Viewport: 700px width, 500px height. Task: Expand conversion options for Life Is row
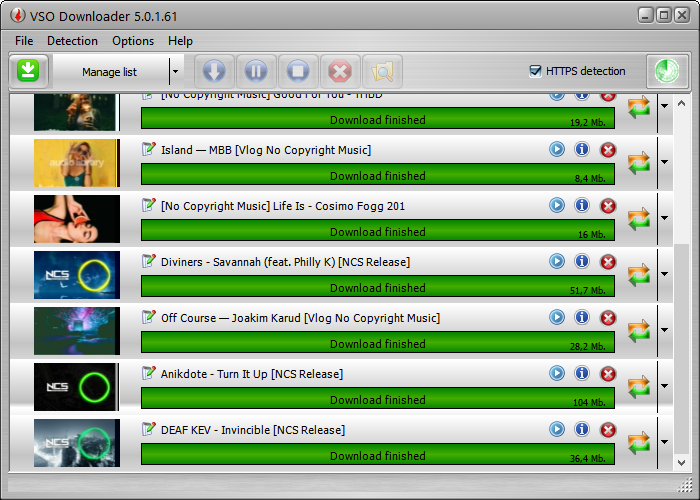point(664,218)
